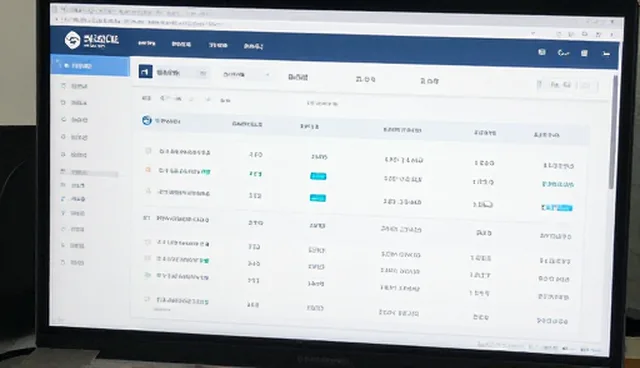640x368 pixels.
Task: Click the boxed page control at toolbar's right end
Action: click(567, 85)
